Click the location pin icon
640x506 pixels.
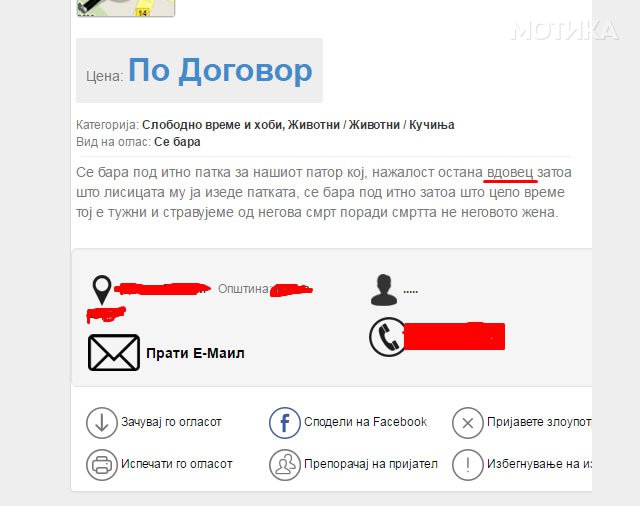click(x=102, y=290)
